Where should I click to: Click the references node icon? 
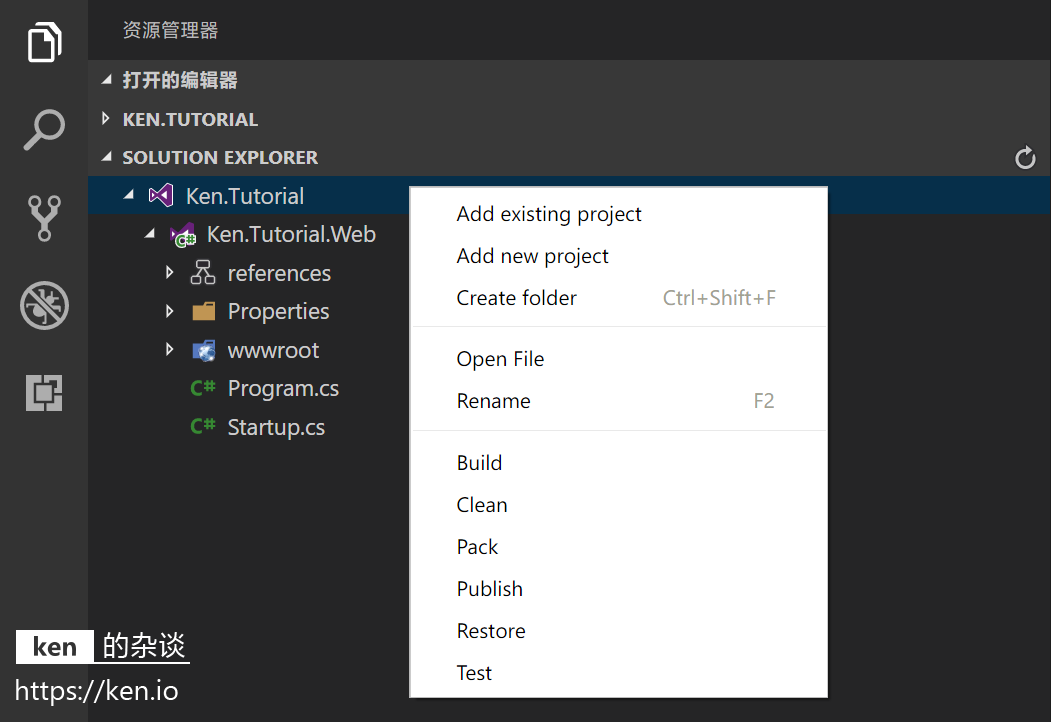(203, 273)
